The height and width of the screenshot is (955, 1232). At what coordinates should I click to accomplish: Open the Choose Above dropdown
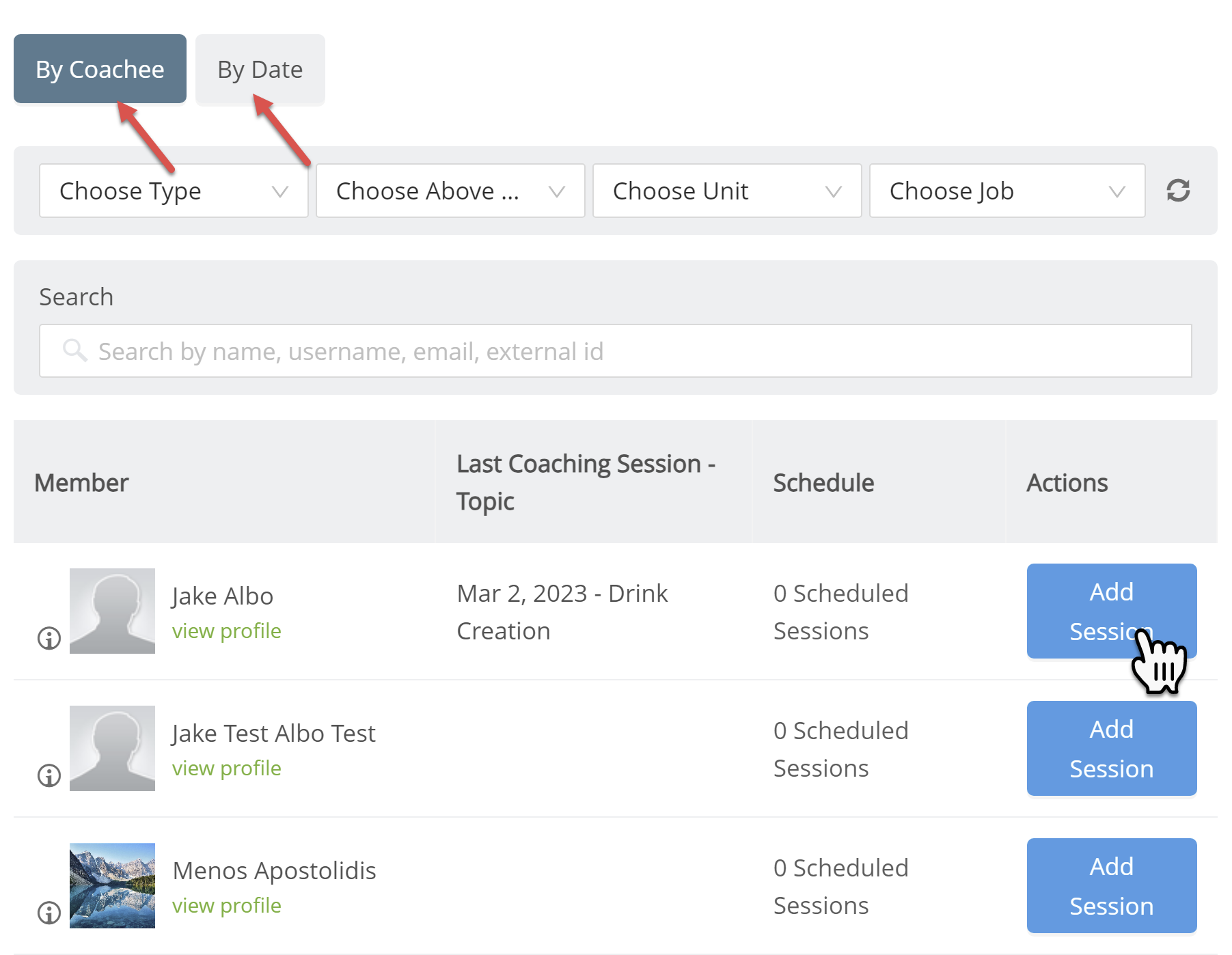point(450,191)
